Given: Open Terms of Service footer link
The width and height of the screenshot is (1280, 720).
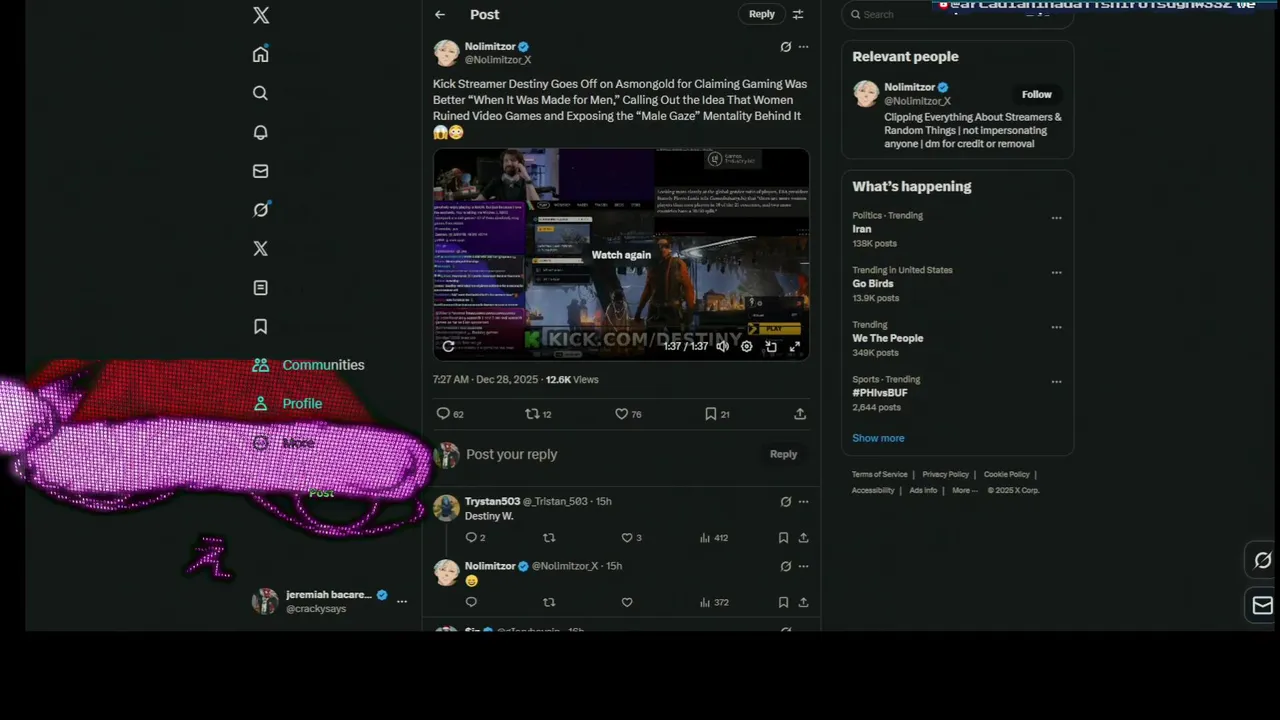Looking at the screenshot, I should (x=880, y=474).
